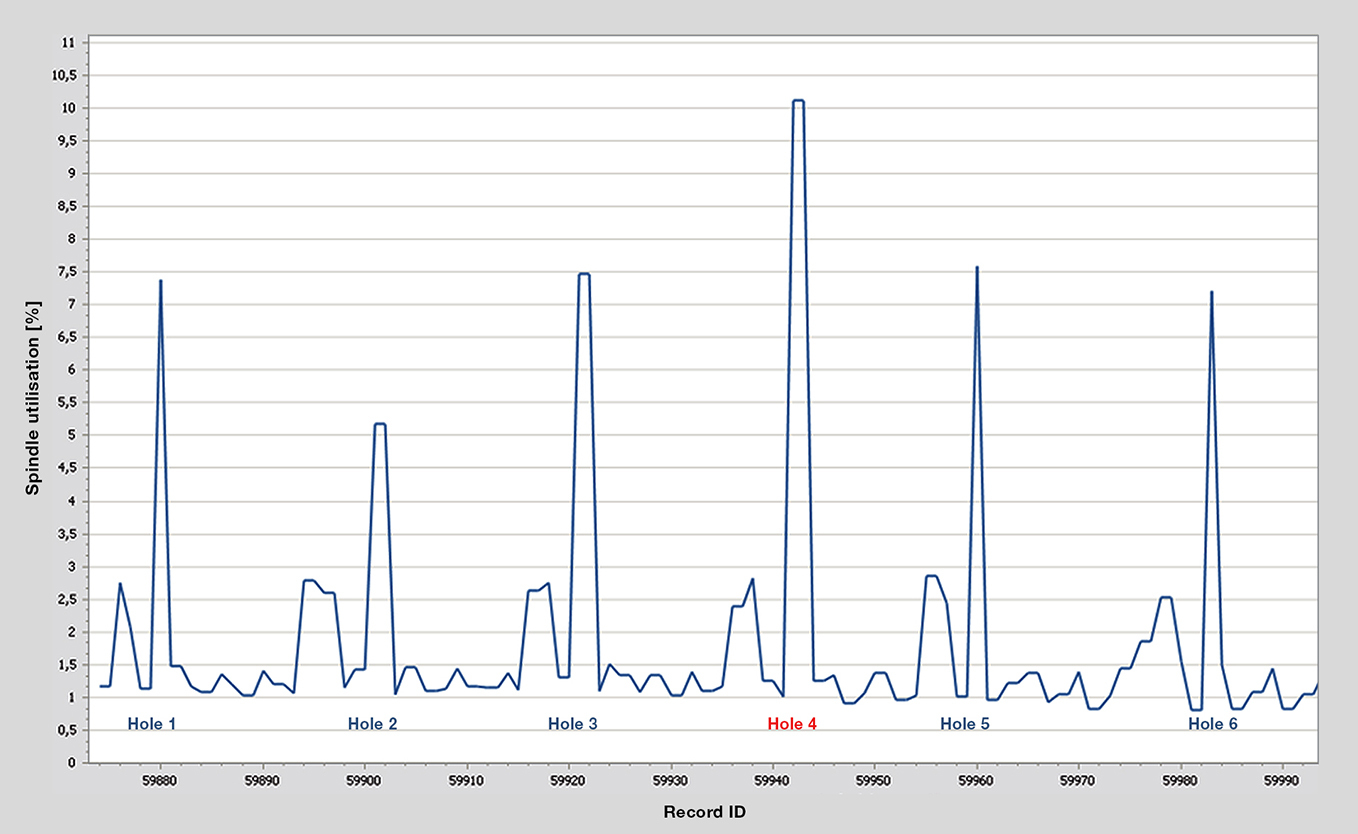
Task: Click y-axis tick label 2,5
Action: (65, 599)
